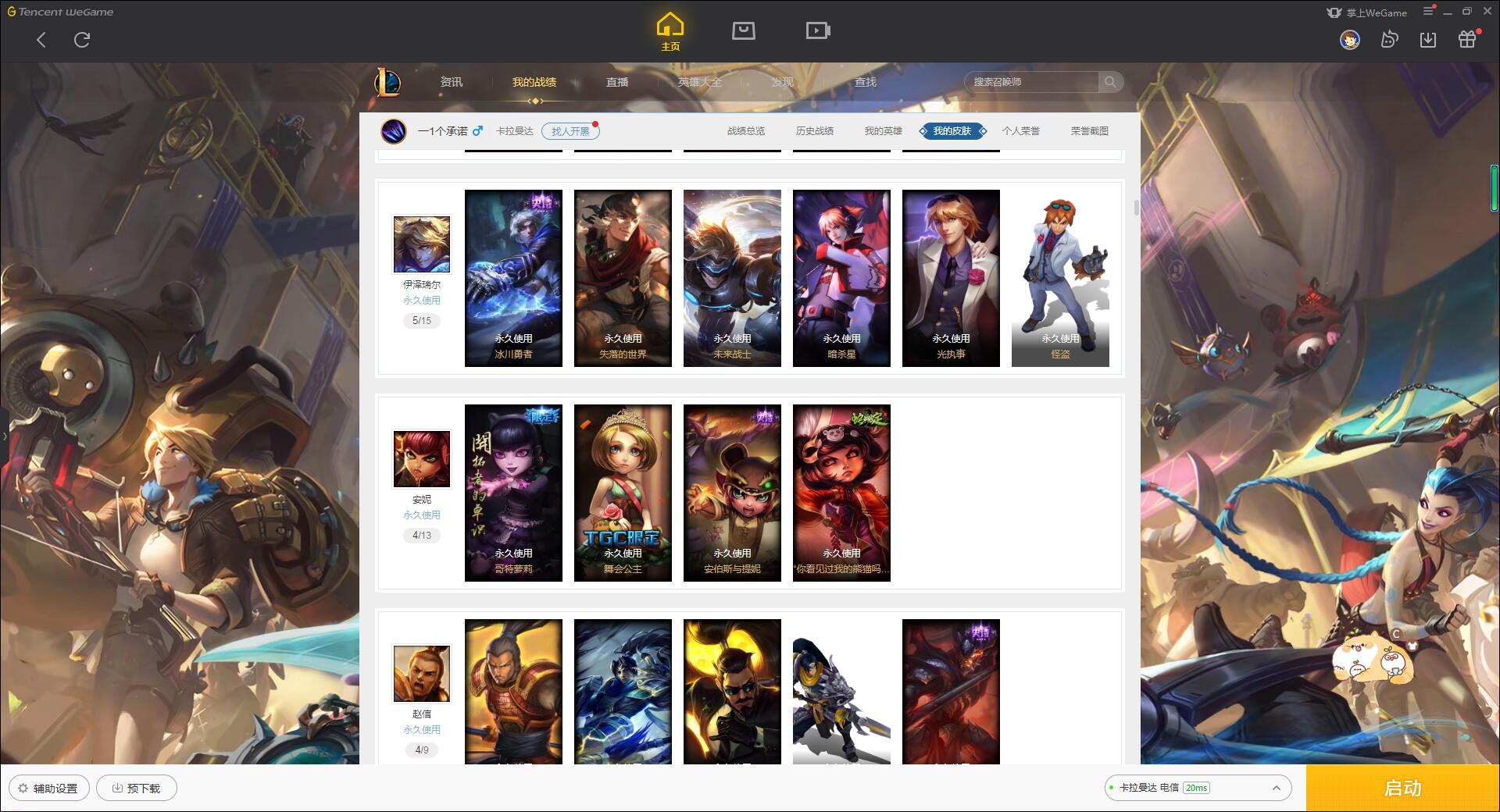The width and height of the screenshot is (1500, 812).
Task: Click the skin list scrollbar thumb
Action: [x=1136, y=208]
